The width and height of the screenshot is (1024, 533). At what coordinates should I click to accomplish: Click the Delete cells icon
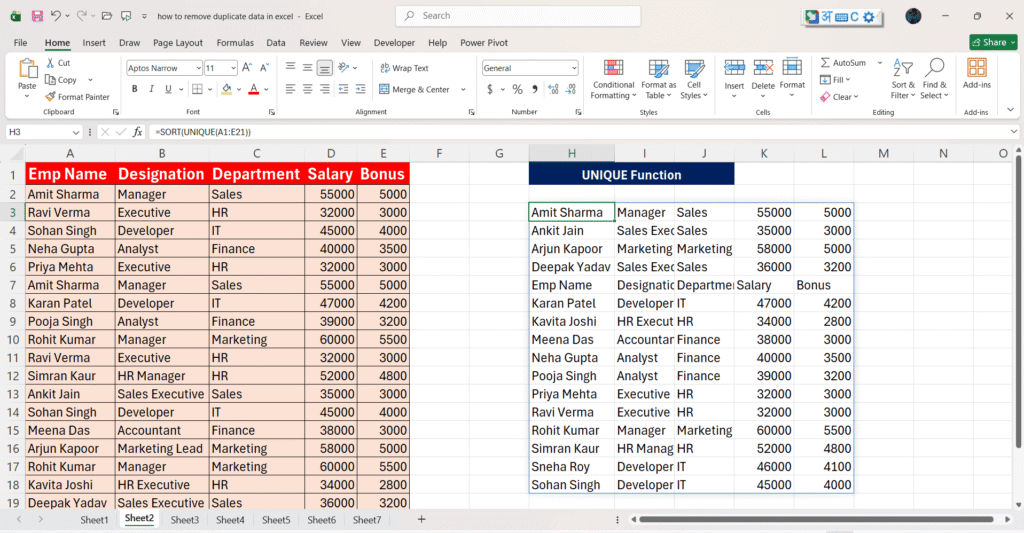coord(763,68)
